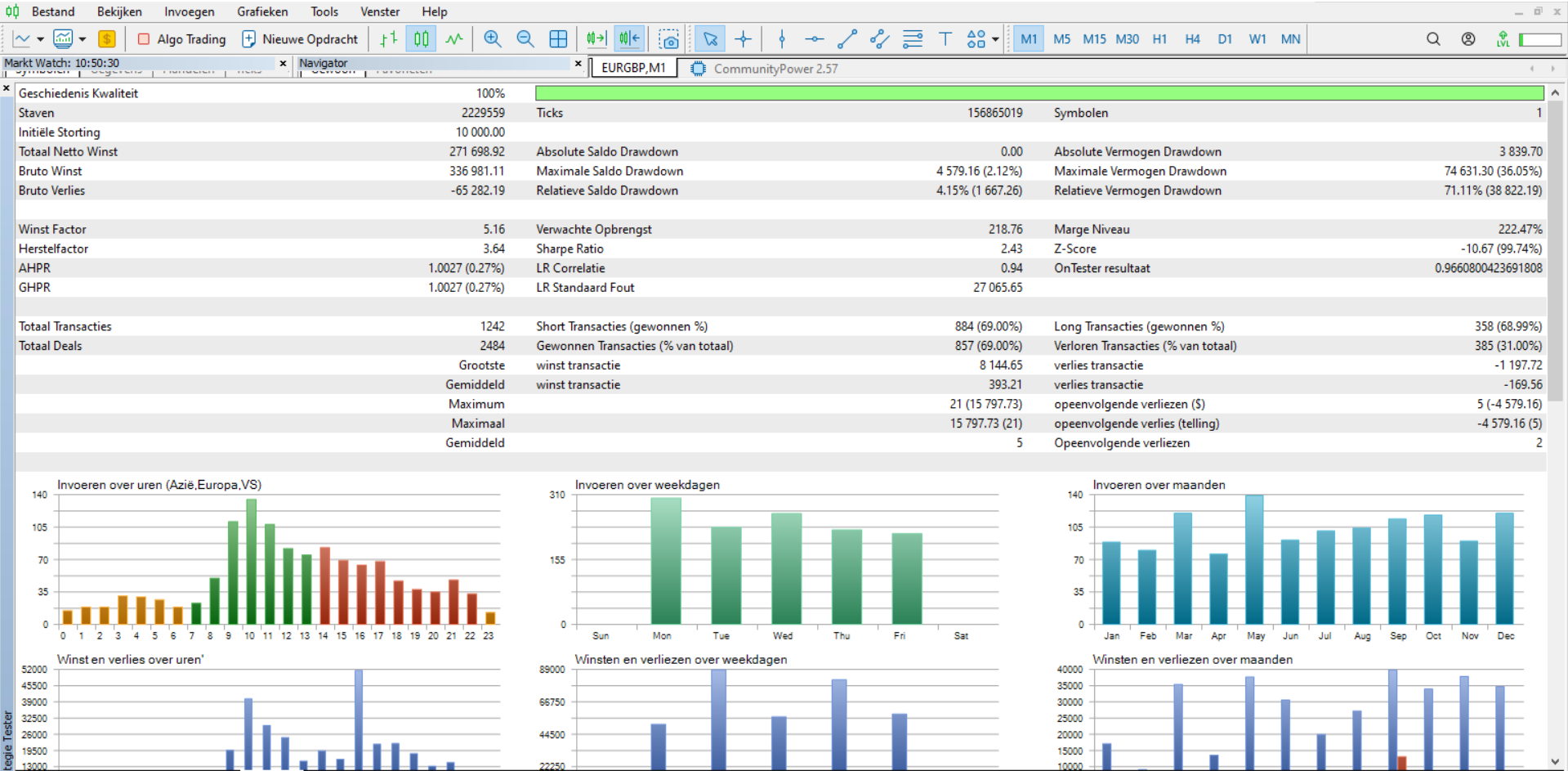The height and width of the screenshot is (771, 1568).
Task: Close the Markt Watch panel
Action: tap(283, 63)
